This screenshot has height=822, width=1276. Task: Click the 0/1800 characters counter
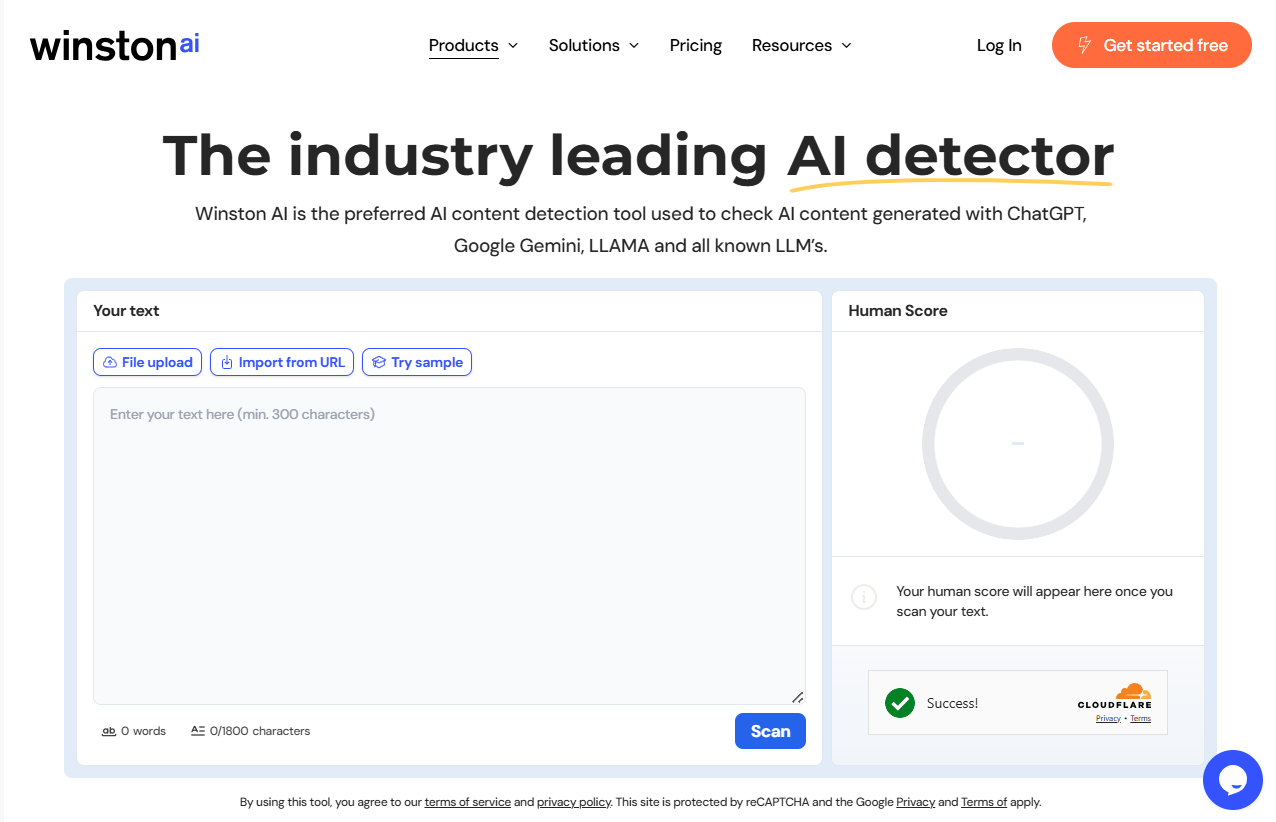(x=260, y=731)
